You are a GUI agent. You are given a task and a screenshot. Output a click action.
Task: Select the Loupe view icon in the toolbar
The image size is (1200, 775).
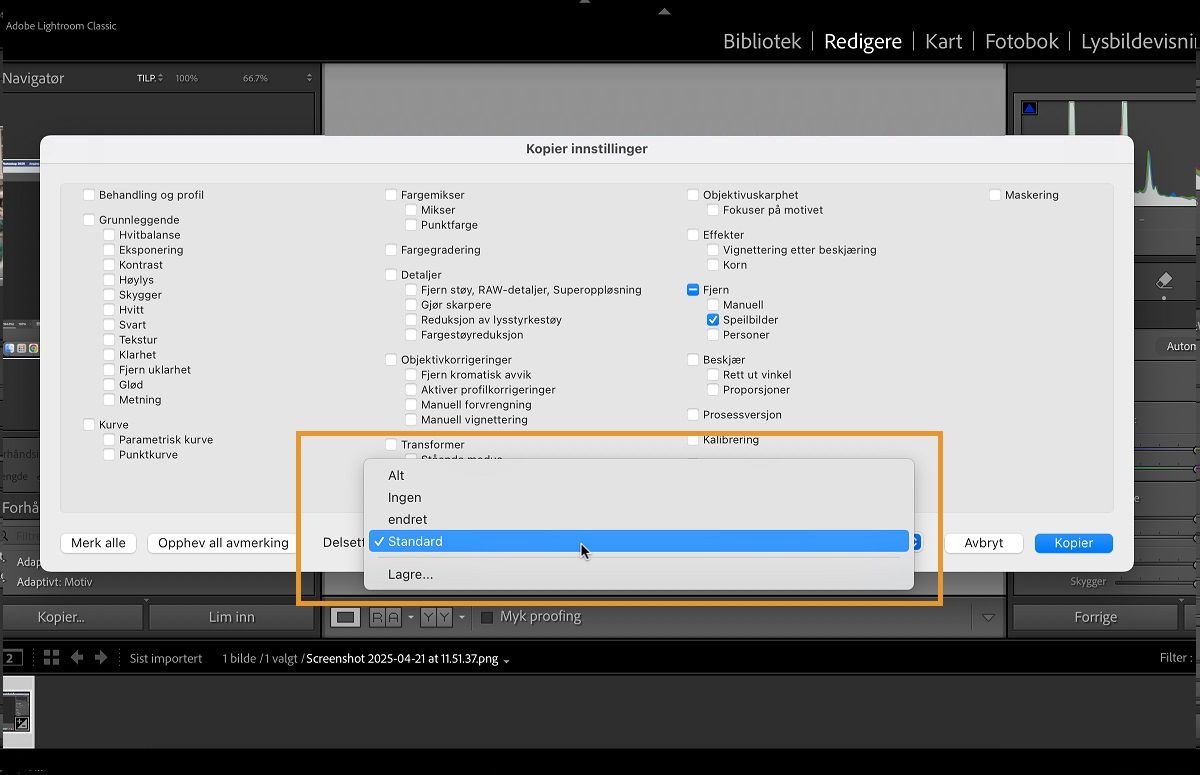[345, 617]
